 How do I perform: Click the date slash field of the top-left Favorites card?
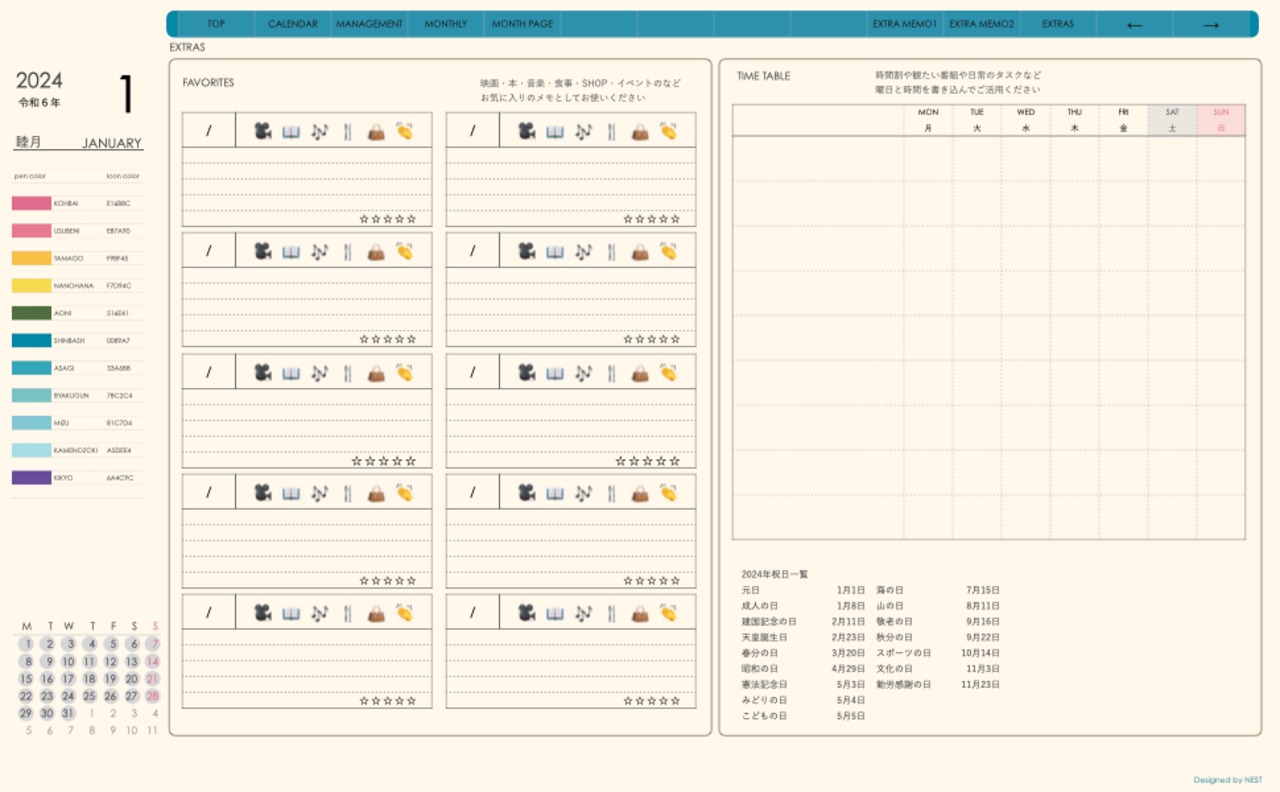[209, 130]
